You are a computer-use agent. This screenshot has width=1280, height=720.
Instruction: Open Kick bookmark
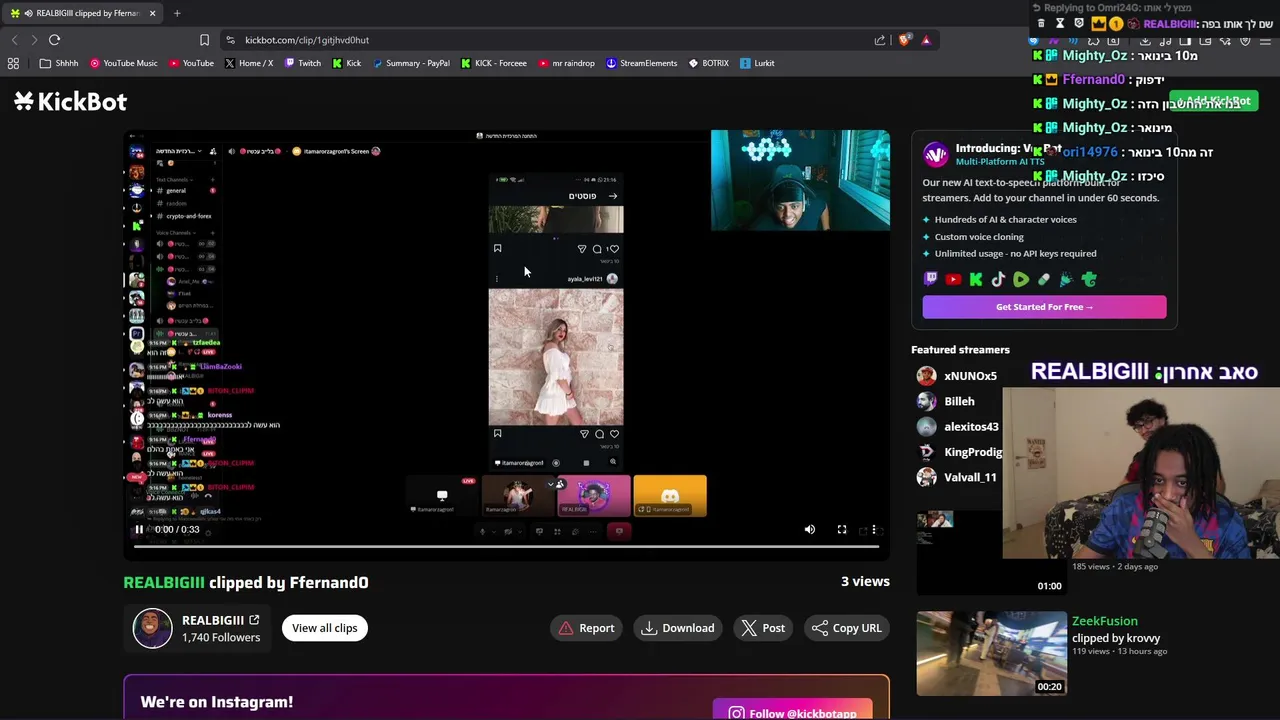point(346,63)
